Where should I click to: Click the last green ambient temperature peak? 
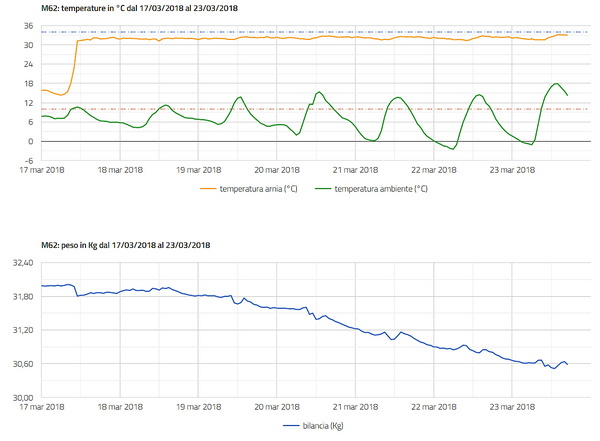(x=556, y=84)
